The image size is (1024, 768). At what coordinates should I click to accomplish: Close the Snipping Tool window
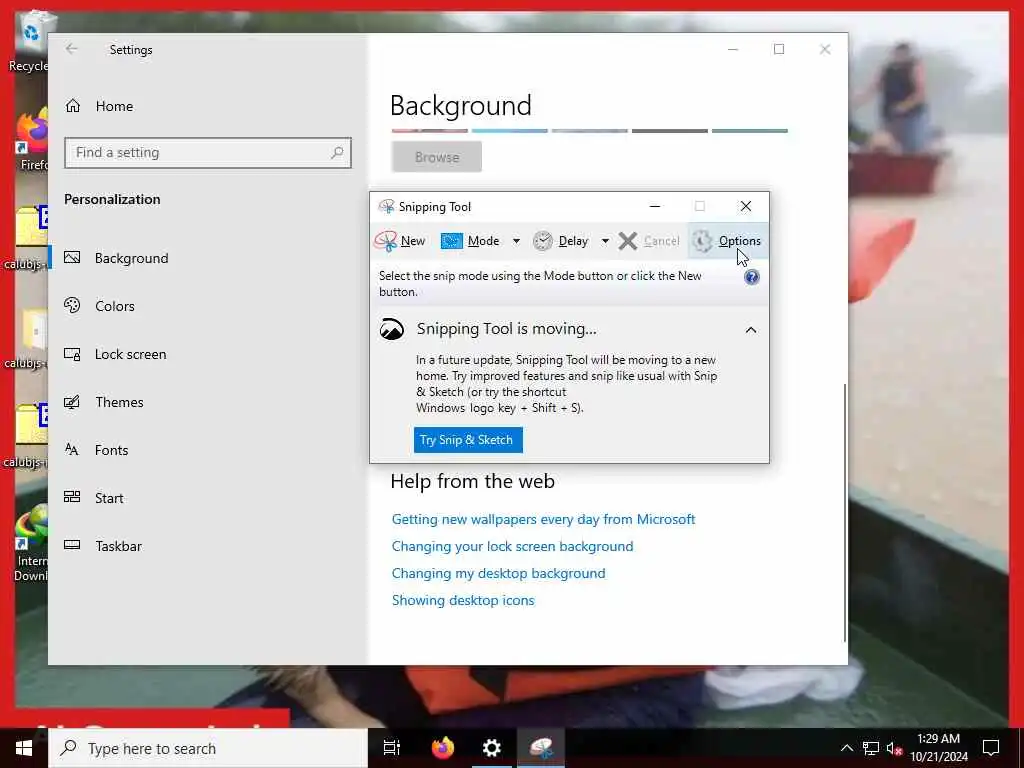click(746, 206)
